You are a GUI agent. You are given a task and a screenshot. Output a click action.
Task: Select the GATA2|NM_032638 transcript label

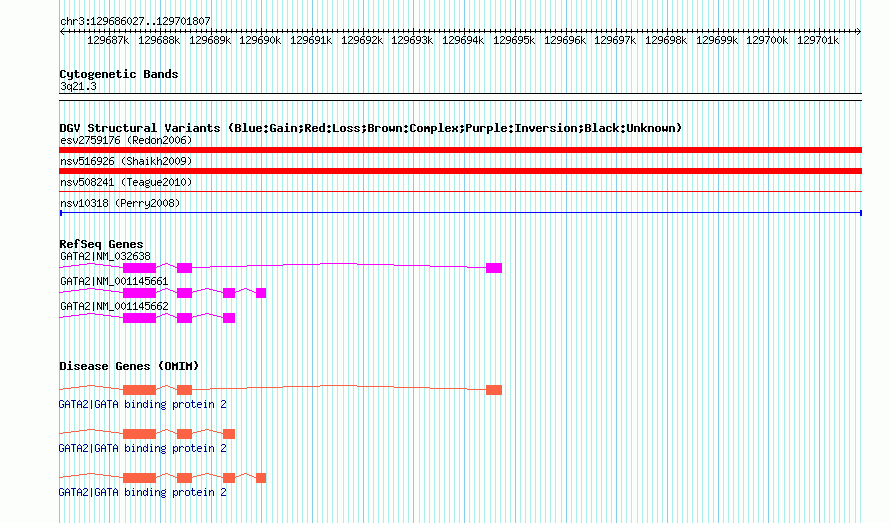(105, 257)
